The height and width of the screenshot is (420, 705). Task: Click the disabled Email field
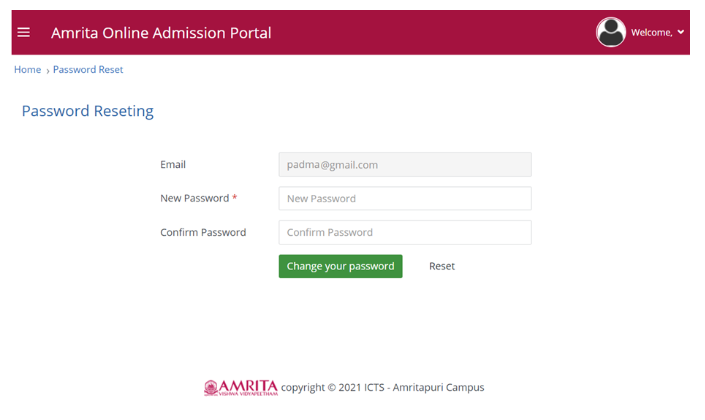pyautogui.click(x=404, y=165)
